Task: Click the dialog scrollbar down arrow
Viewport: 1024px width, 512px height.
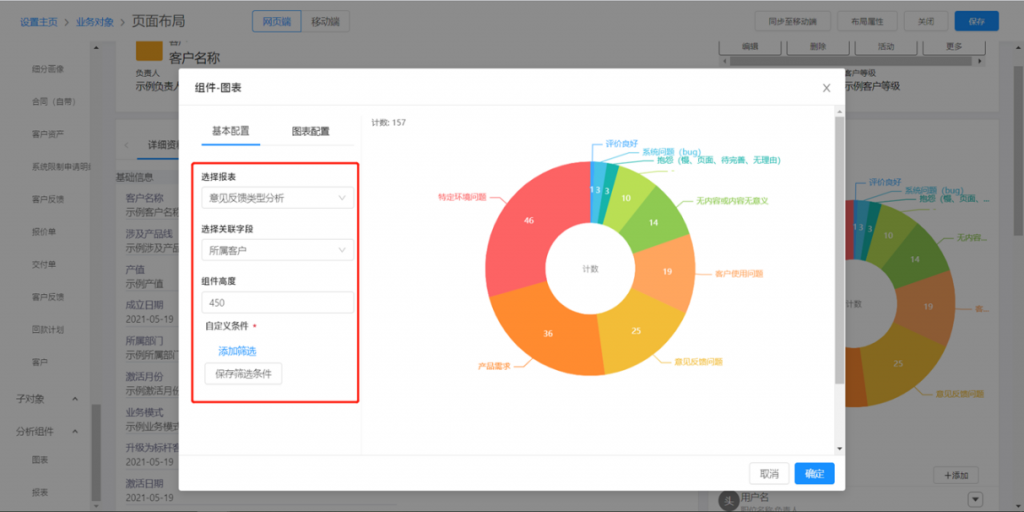Action: click(840, 449)
